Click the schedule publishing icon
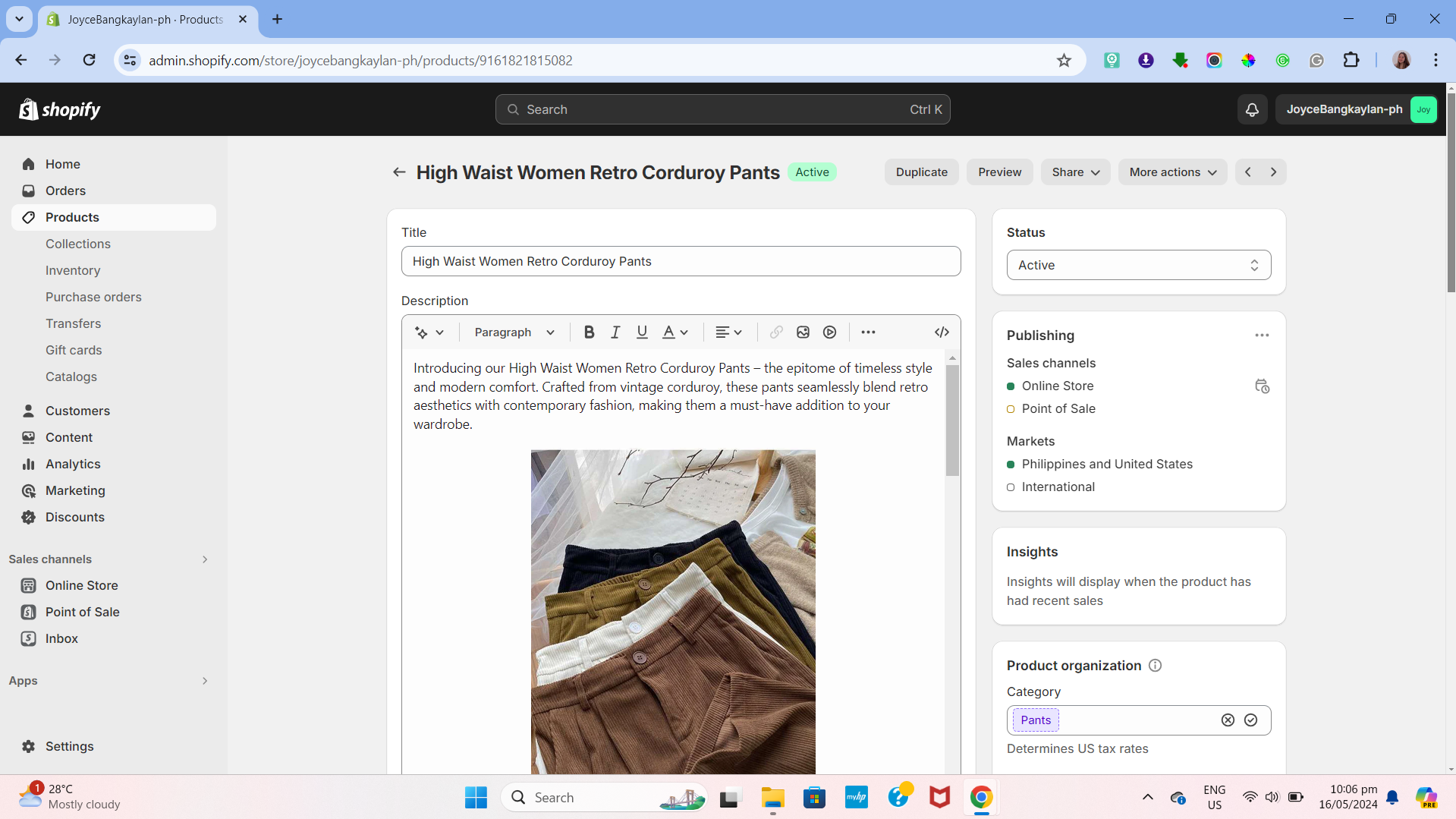This screenshot has height=819, width=1456. pos(1262,386)
